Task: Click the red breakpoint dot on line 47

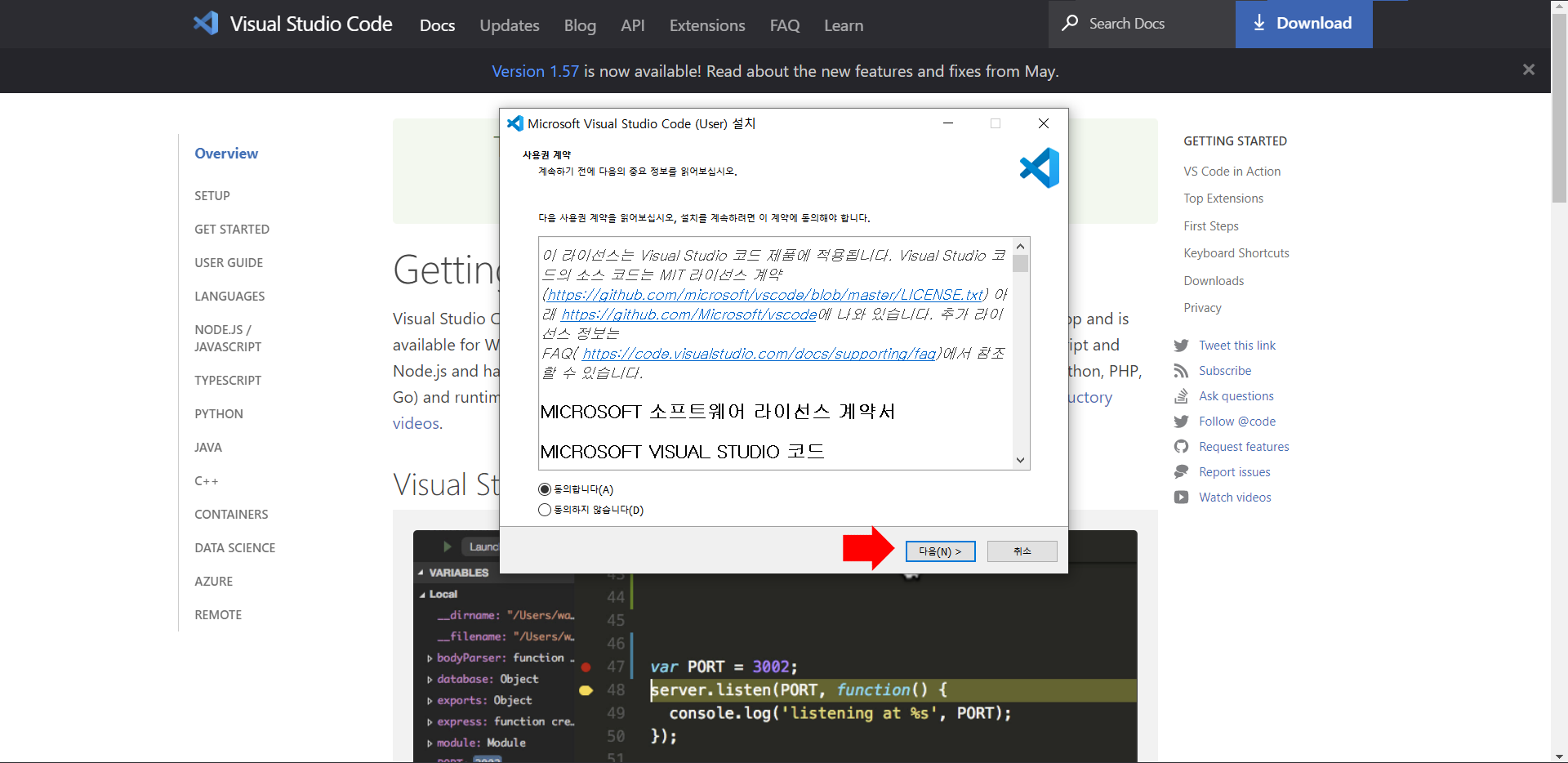Action: (x=586, y=667)
